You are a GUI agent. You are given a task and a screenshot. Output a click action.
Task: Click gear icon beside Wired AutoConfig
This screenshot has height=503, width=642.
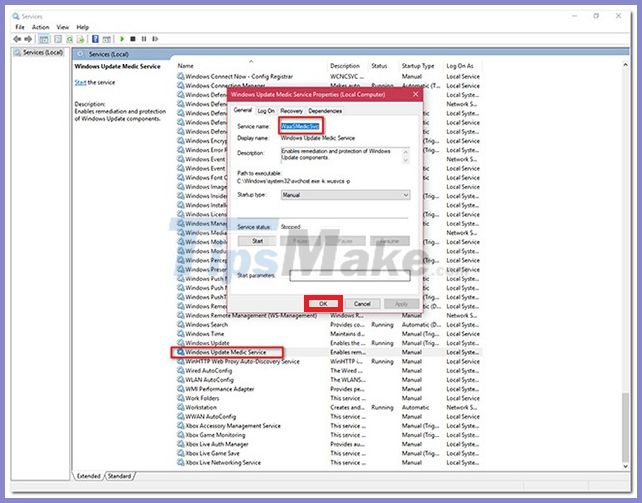[181, 370]
